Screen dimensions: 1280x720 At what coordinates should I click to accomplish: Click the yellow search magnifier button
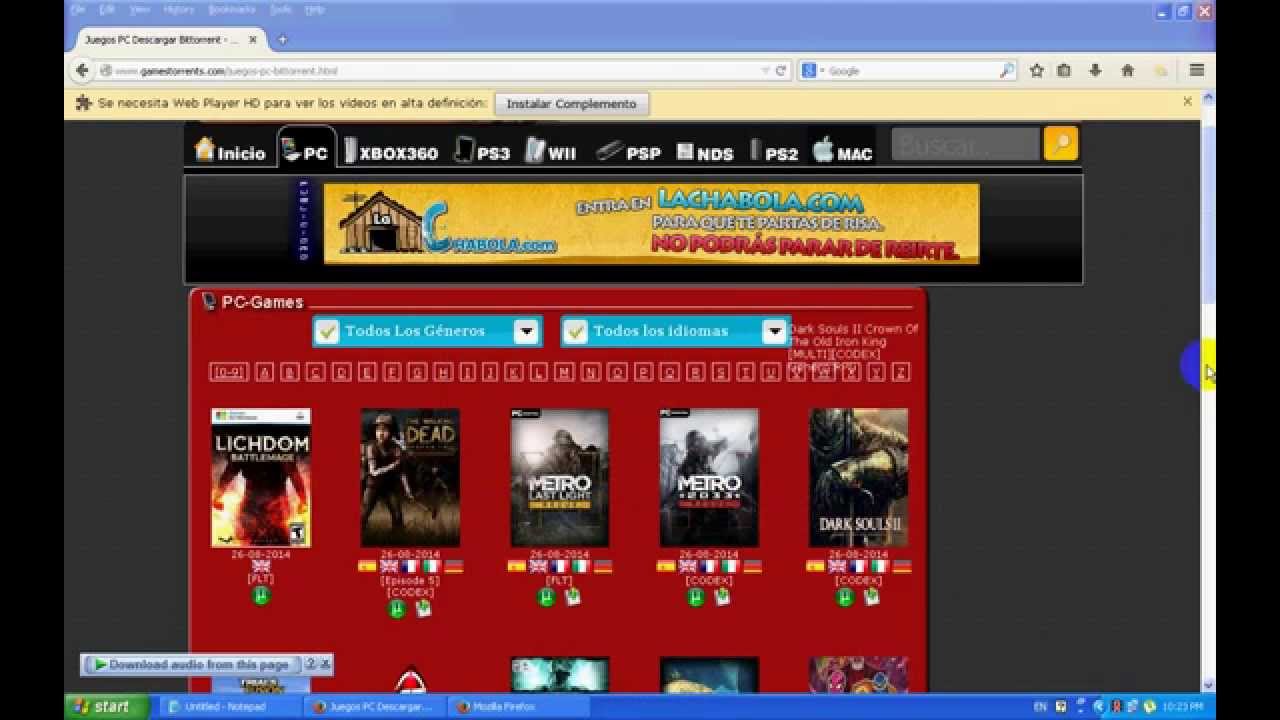click(1061, 144)
